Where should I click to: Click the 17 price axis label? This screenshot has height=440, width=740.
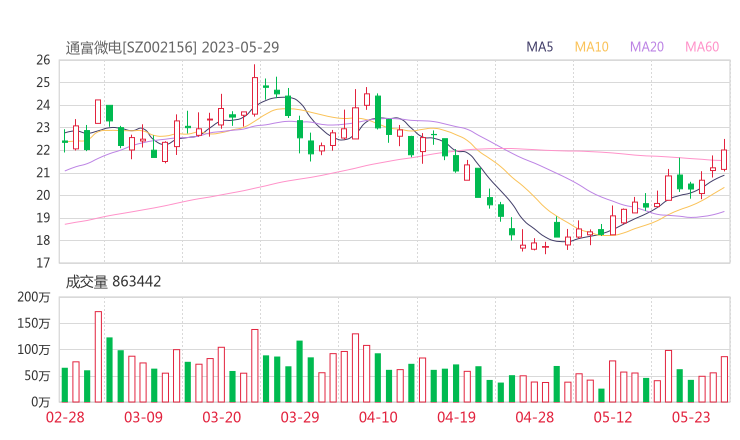coord(43,262)
